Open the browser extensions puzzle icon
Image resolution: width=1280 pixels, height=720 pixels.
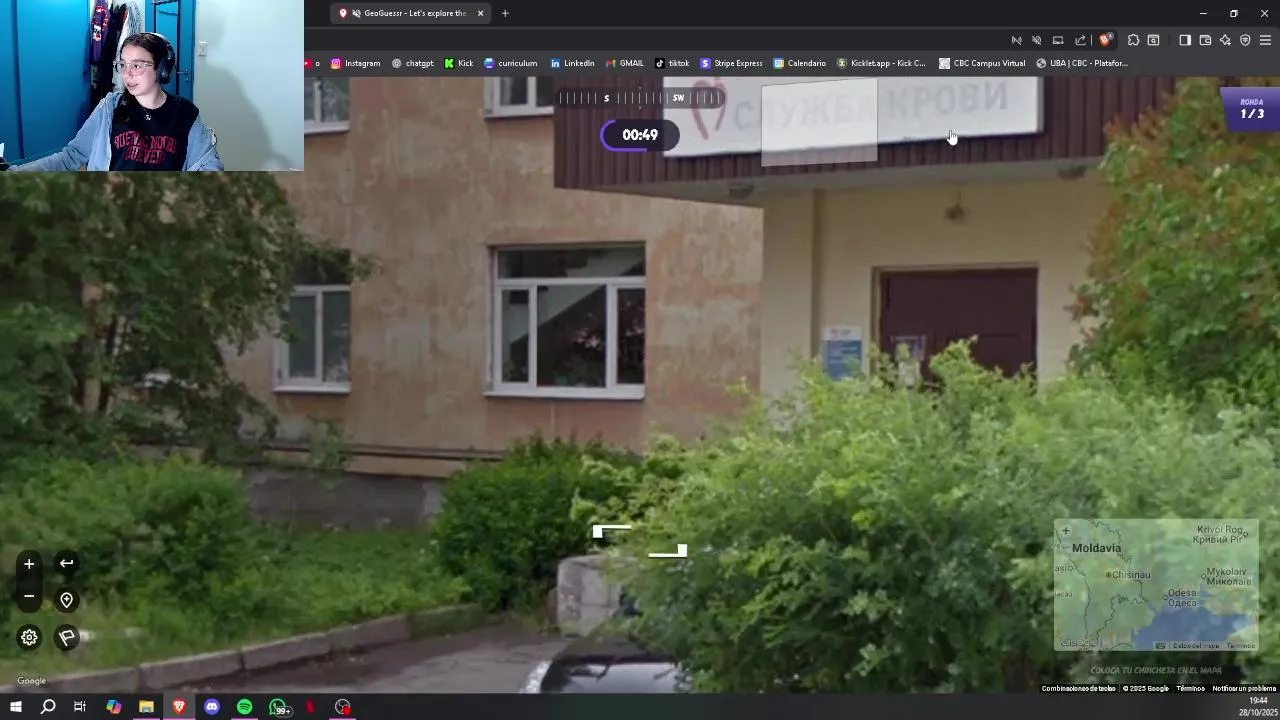(x=1133, y=40)
